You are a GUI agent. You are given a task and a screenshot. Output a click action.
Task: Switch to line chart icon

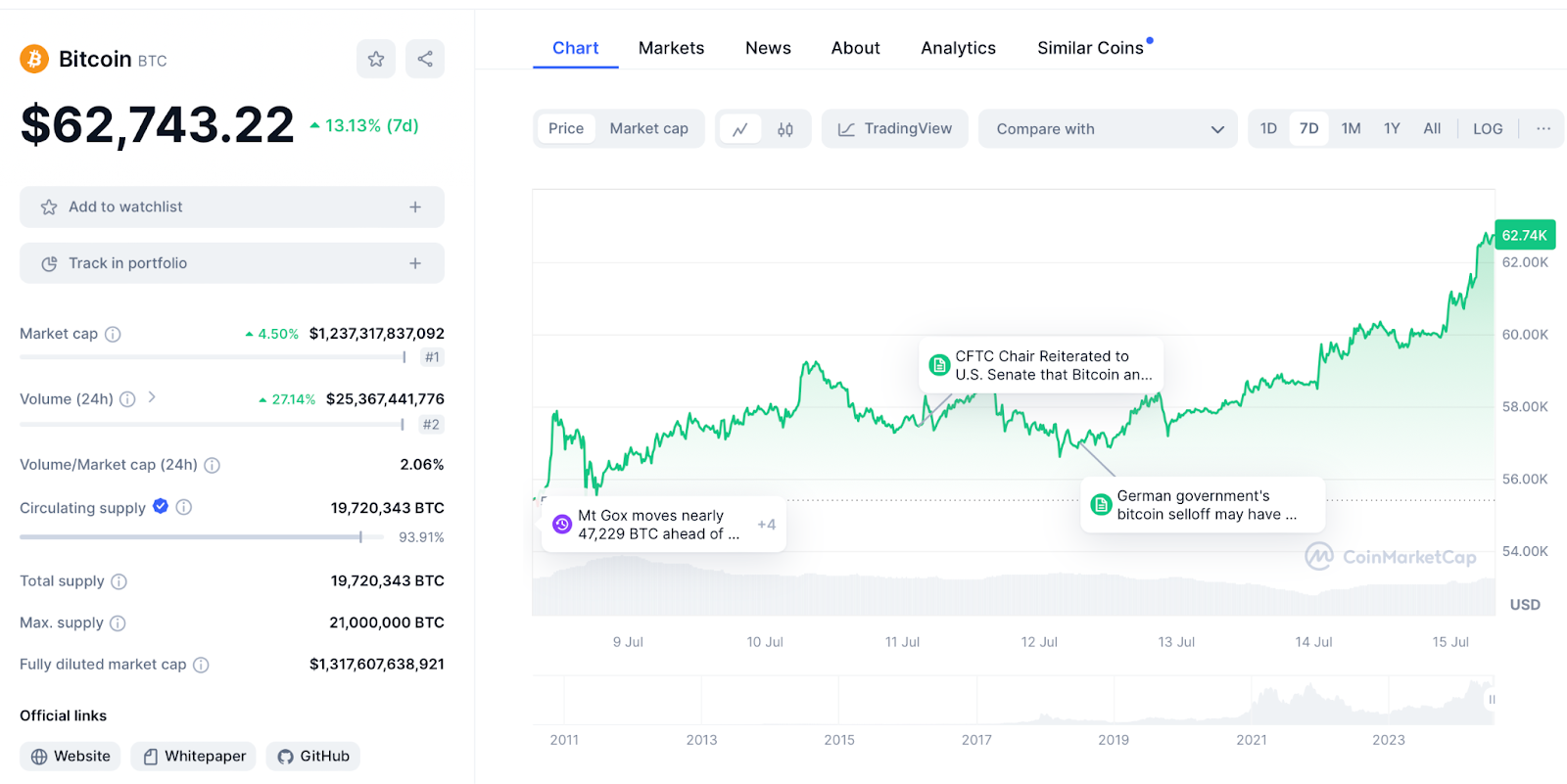740,129
